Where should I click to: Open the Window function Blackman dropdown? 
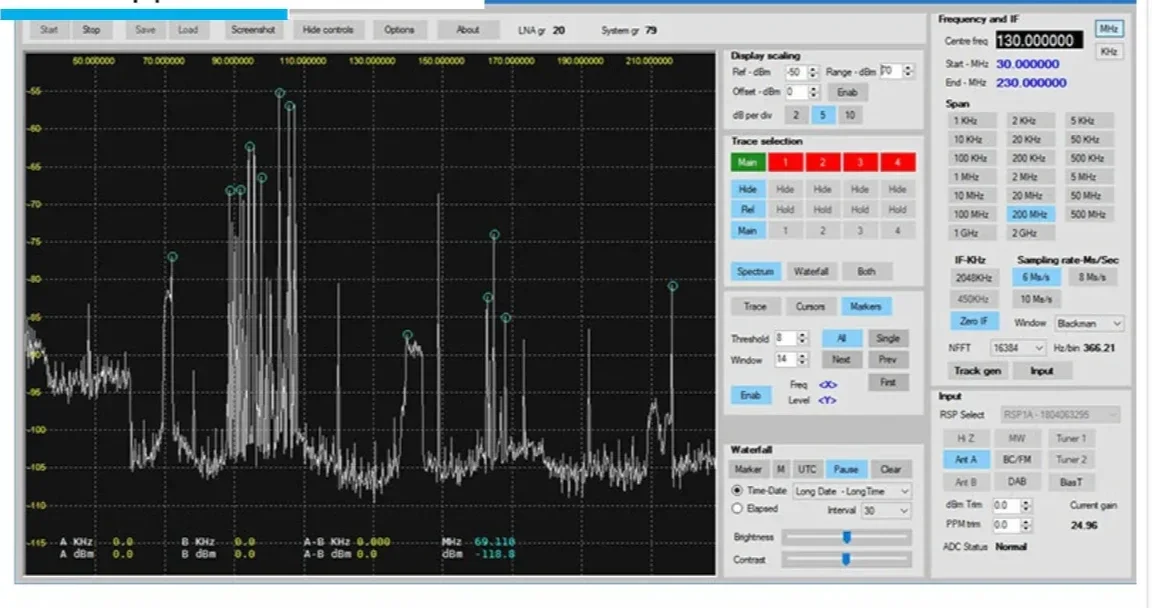coord(1088,324)
